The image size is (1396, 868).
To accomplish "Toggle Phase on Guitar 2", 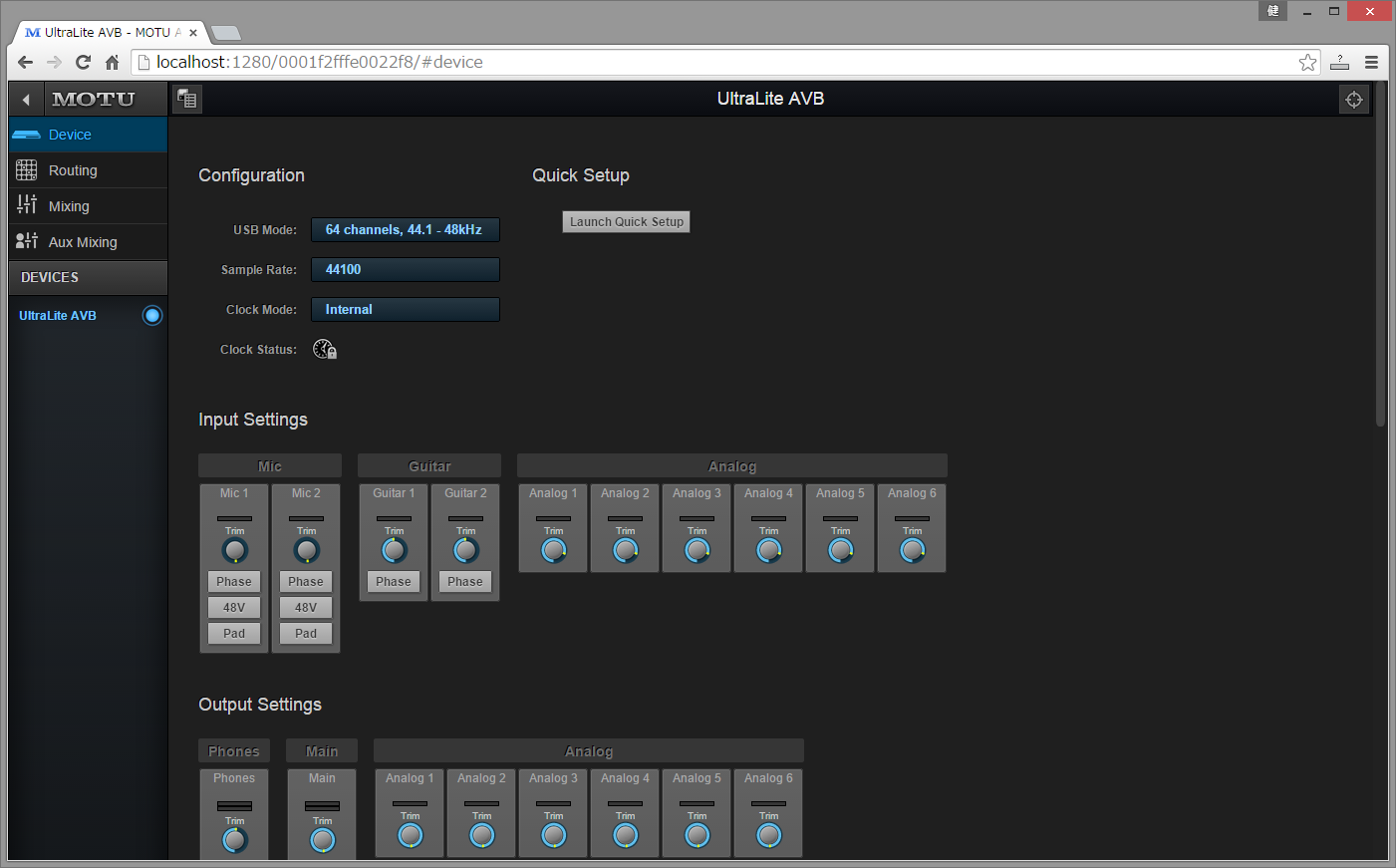I will (465, 582).
